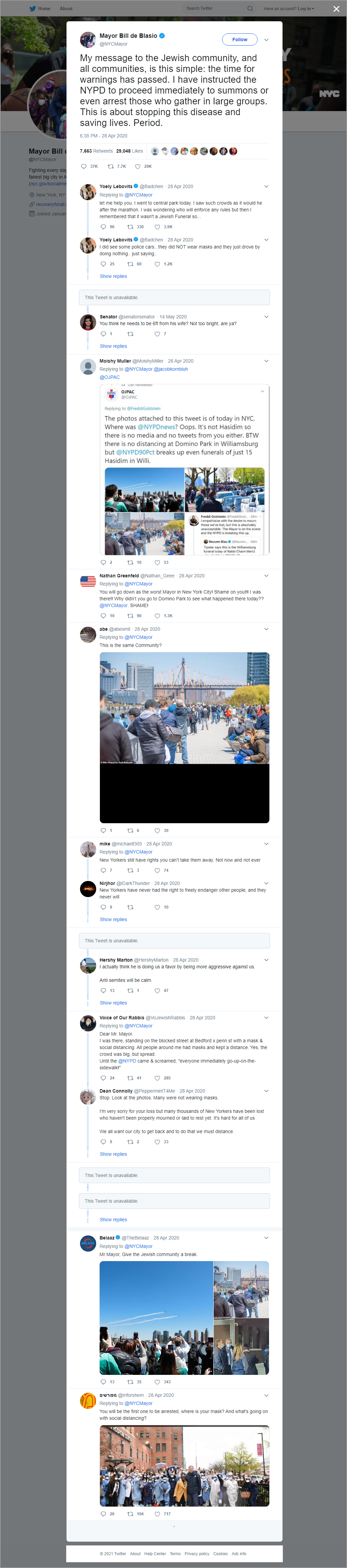Open Voice of Our Rabbis profile name

[x=122, y=1018]
